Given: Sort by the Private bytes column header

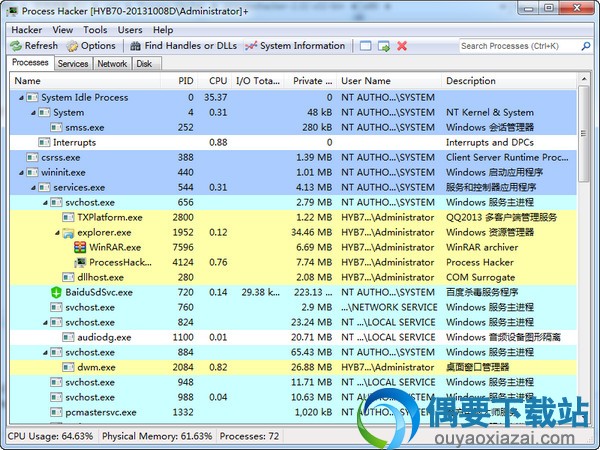Looking at the screenshot, I should point(310,81).
